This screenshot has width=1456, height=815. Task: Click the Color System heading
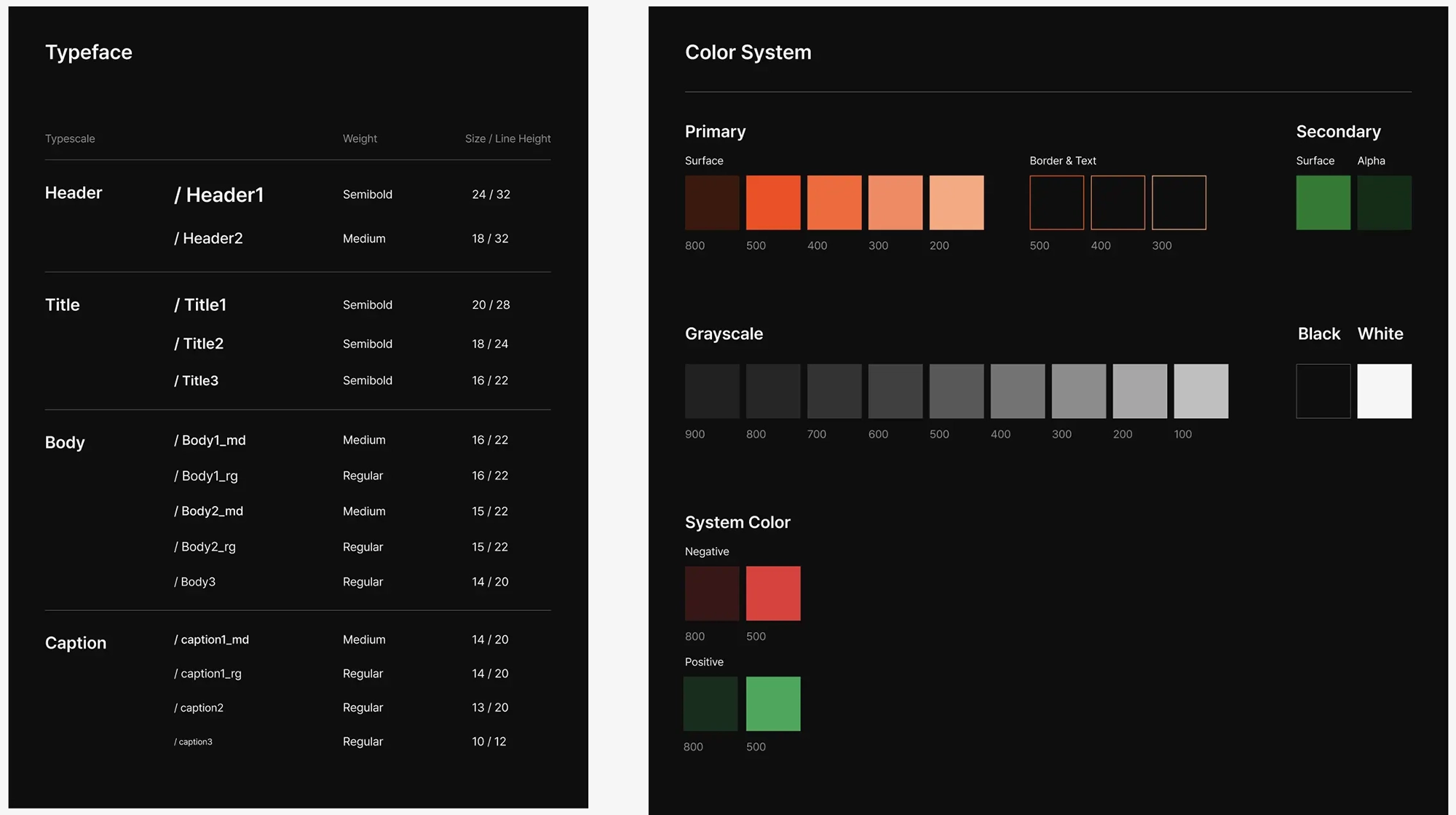[748, 52]
